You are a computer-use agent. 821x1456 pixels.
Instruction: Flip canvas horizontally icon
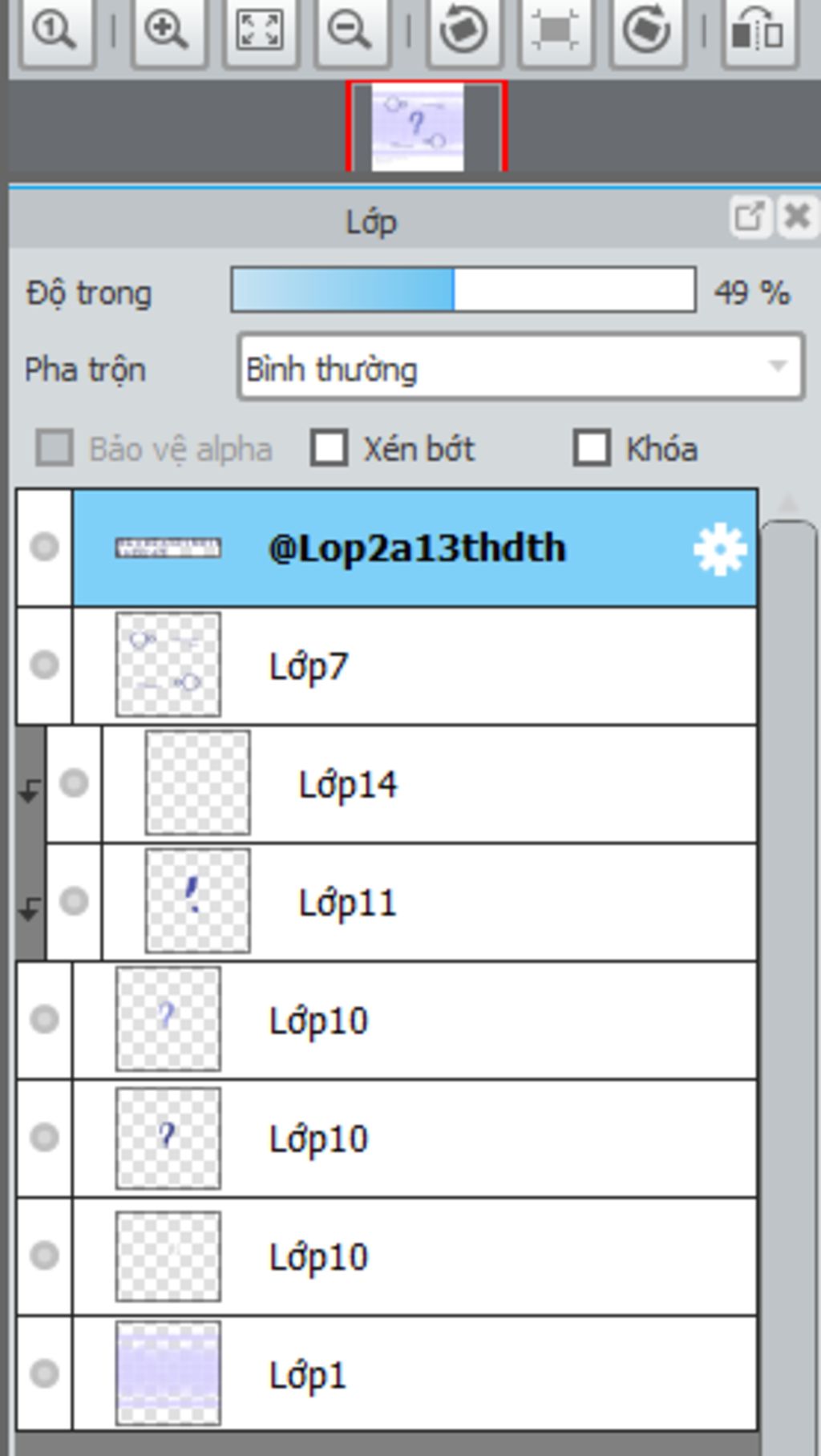click(x=759, y=30)
